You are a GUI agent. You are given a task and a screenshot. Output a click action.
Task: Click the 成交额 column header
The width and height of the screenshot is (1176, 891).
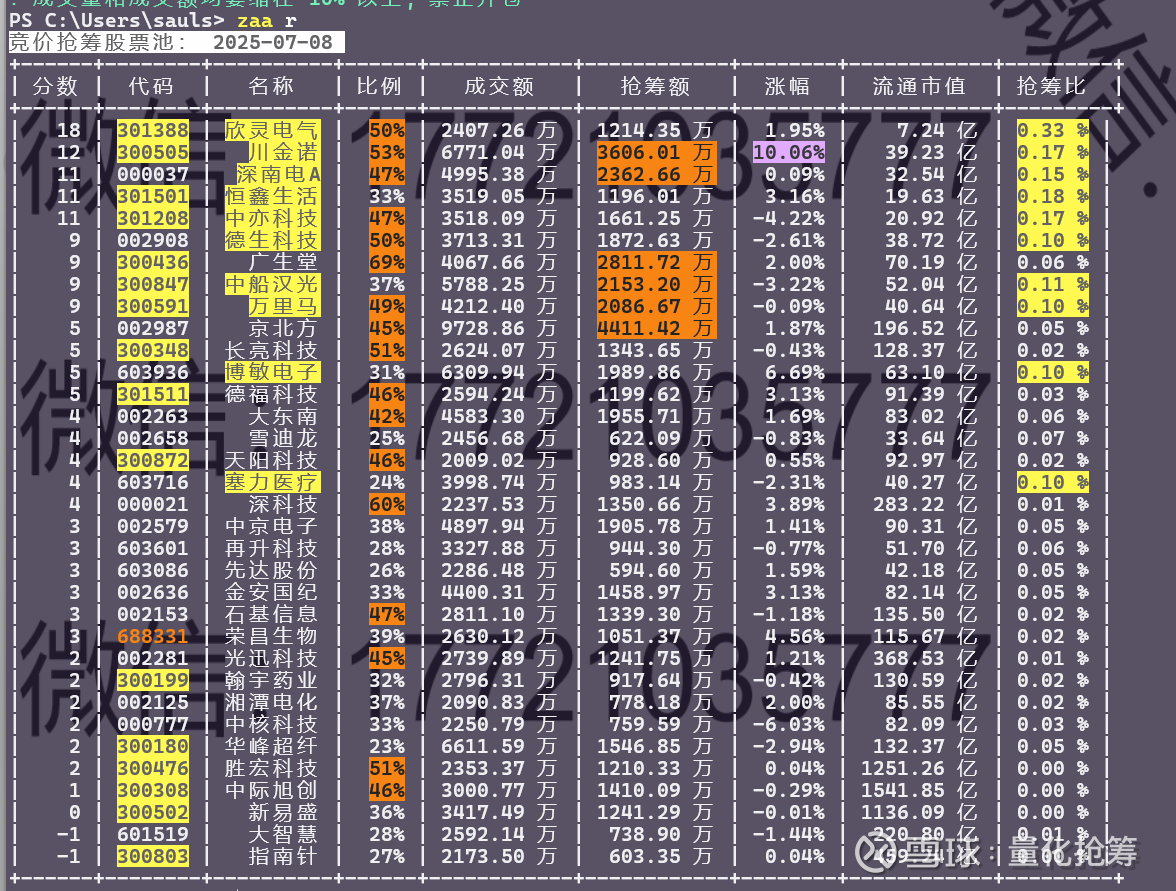click(500, 86)
